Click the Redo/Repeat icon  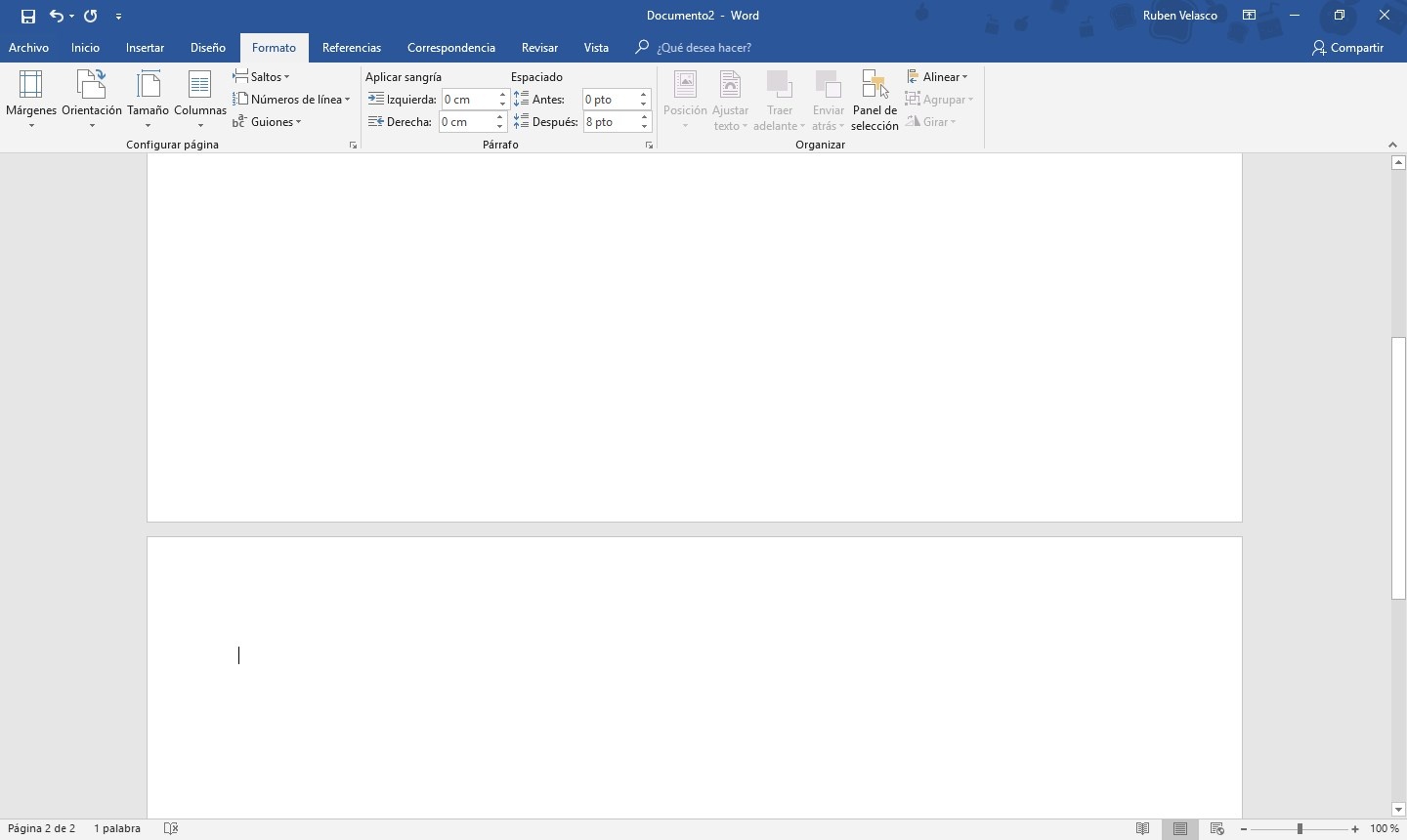[x=91, y=16]
